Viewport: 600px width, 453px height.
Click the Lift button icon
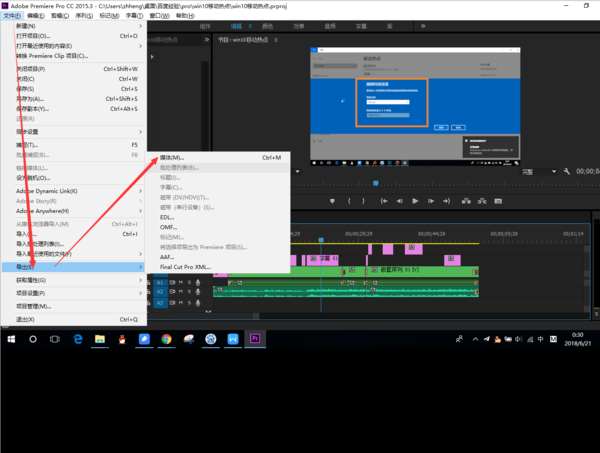466,201
